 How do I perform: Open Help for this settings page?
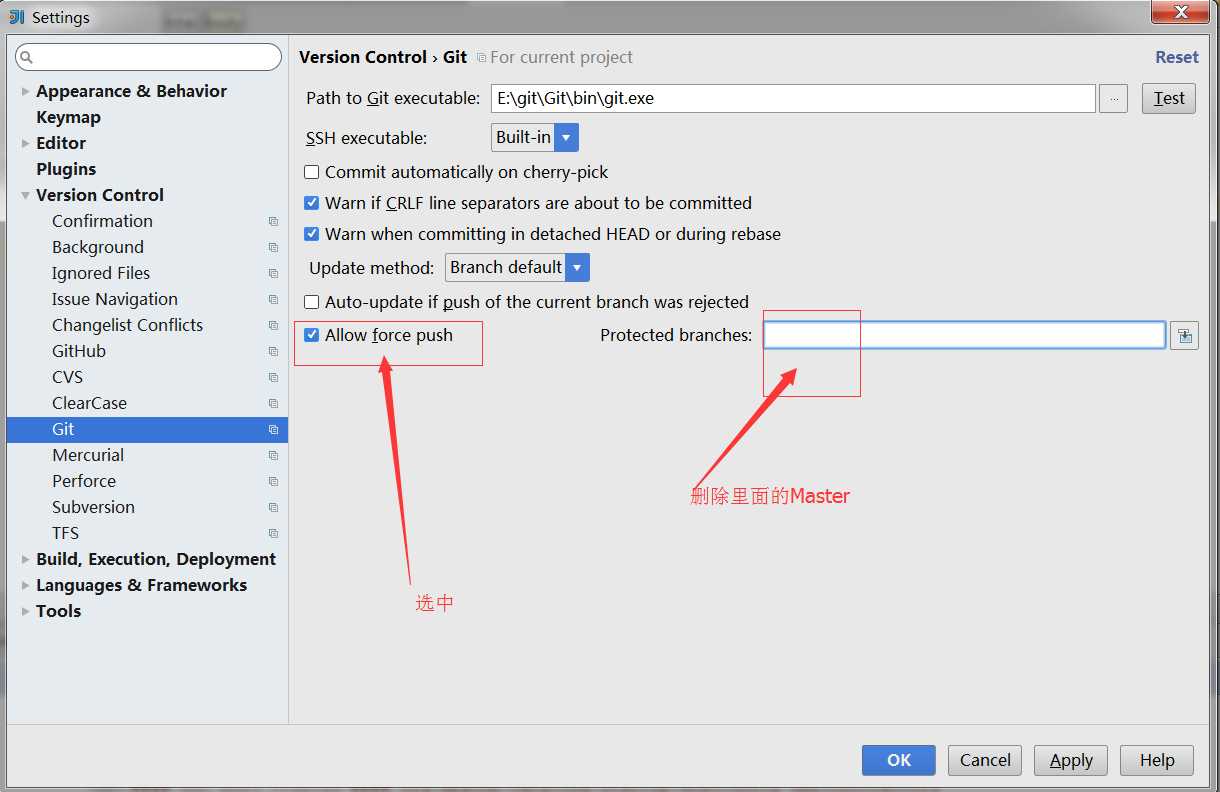[1157, 760]
